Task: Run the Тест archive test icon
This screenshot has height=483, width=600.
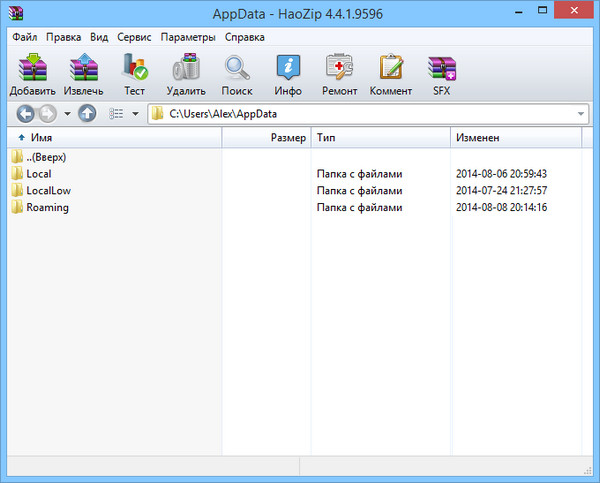Action: coord(134,74)
